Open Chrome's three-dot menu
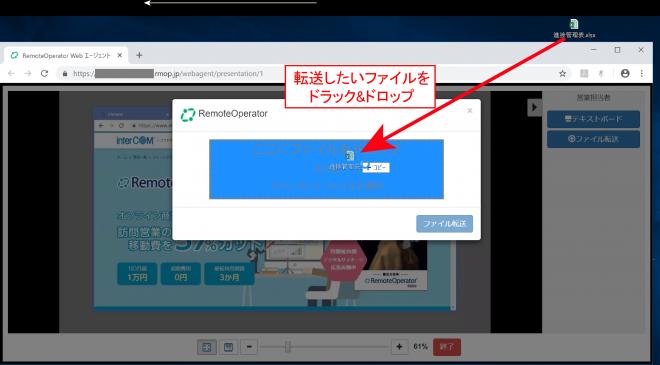The width and height of the screenshot is (660, 365). coord(641,73)
